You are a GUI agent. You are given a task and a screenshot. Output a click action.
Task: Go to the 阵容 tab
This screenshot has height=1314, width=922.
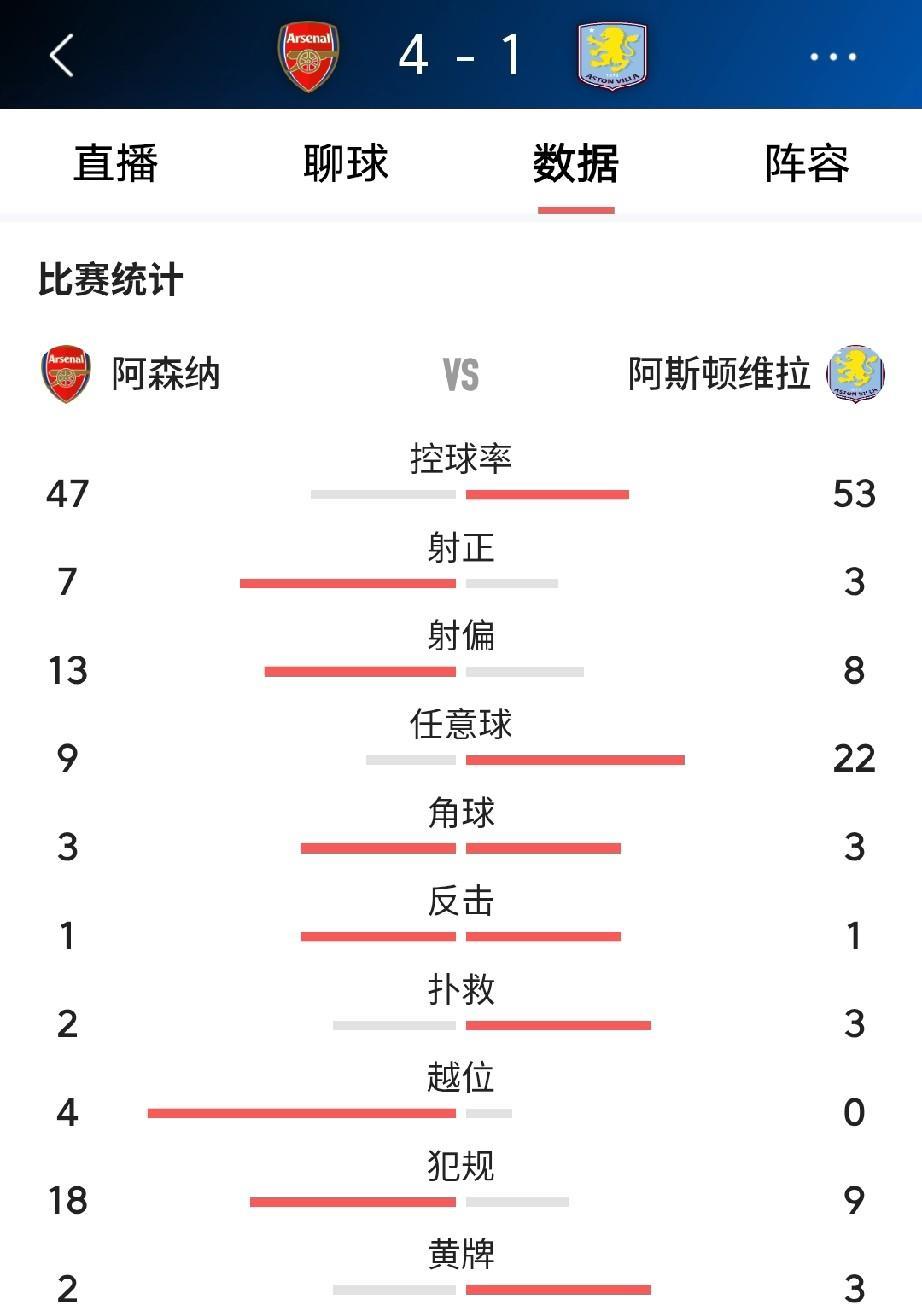tap(807, 164)
